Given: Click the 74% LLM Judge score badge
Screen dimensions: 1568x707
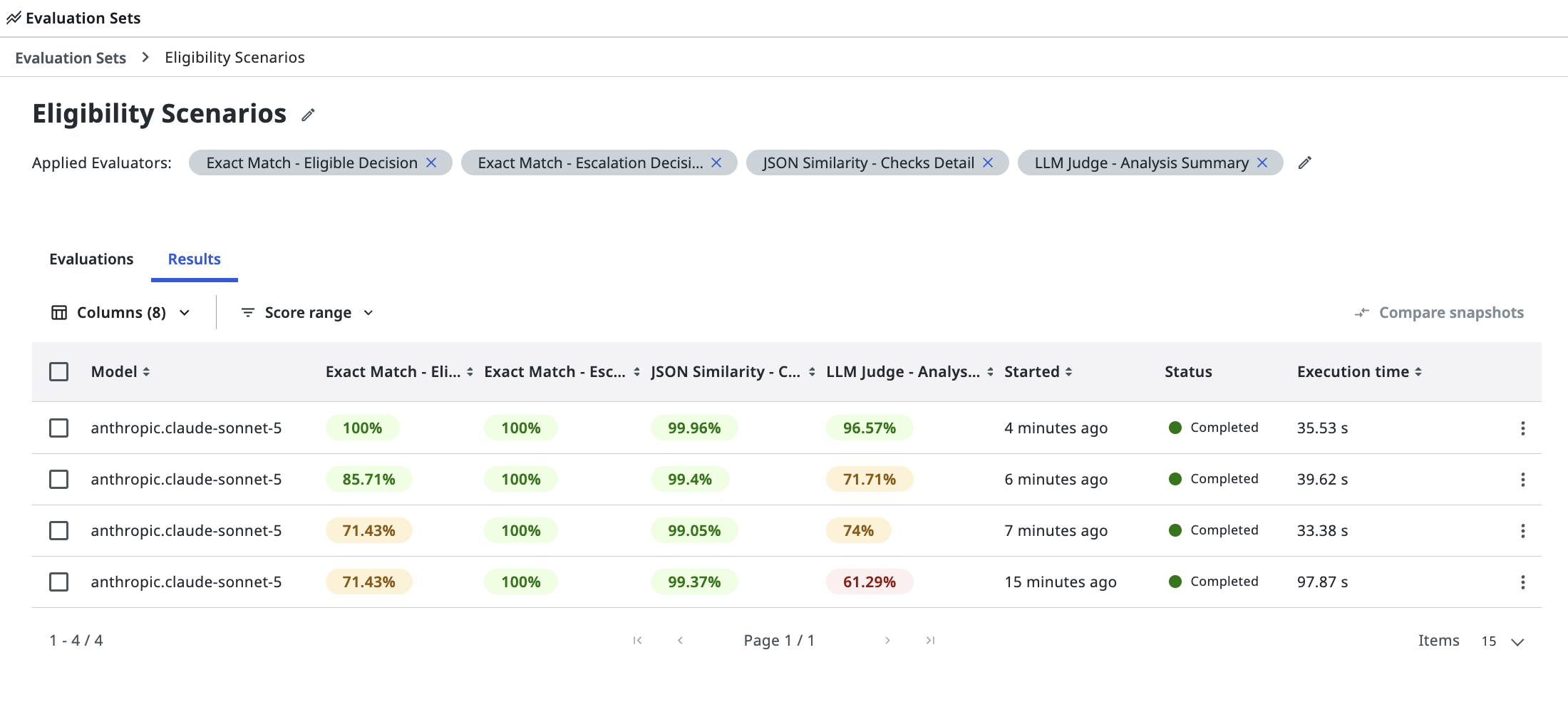Looking at the screenshot, I should pos(858,530).
